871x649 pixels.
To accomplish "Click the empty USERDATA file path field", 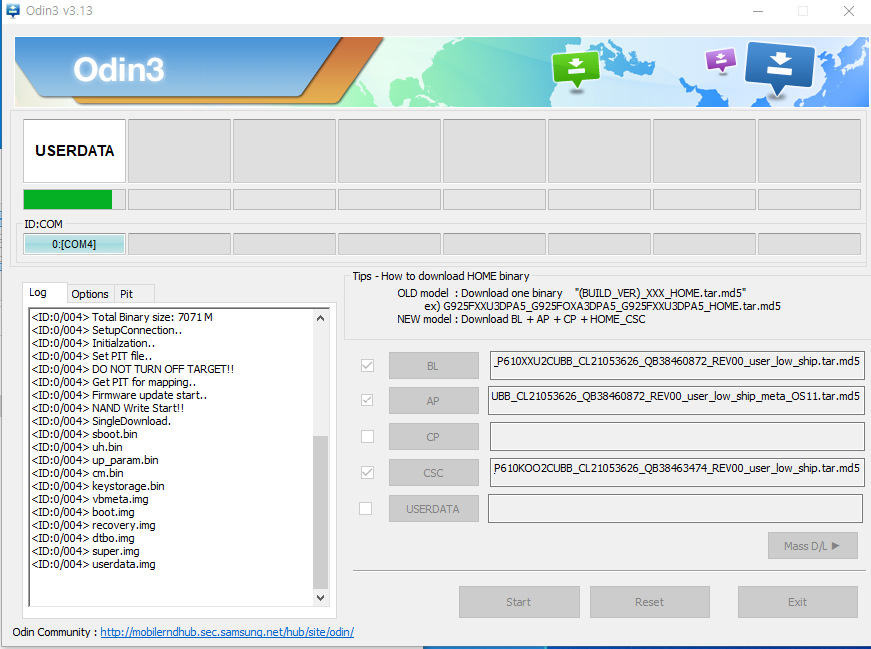I will point(675,508).
